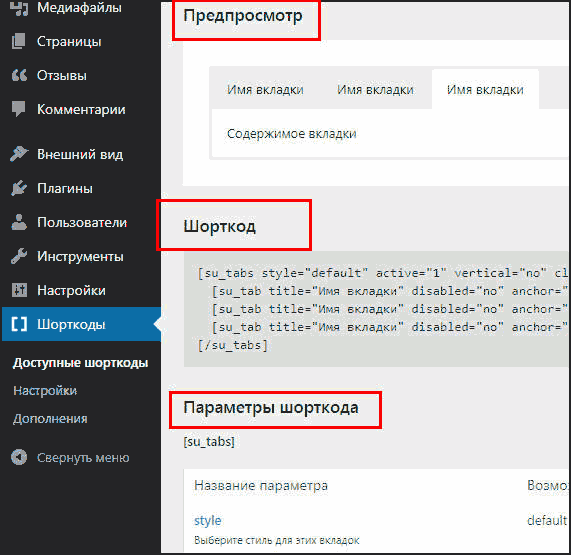Screen dimensions: 571x555
Task: Click the second [su_tab title code line
Action: pos(389,309)
